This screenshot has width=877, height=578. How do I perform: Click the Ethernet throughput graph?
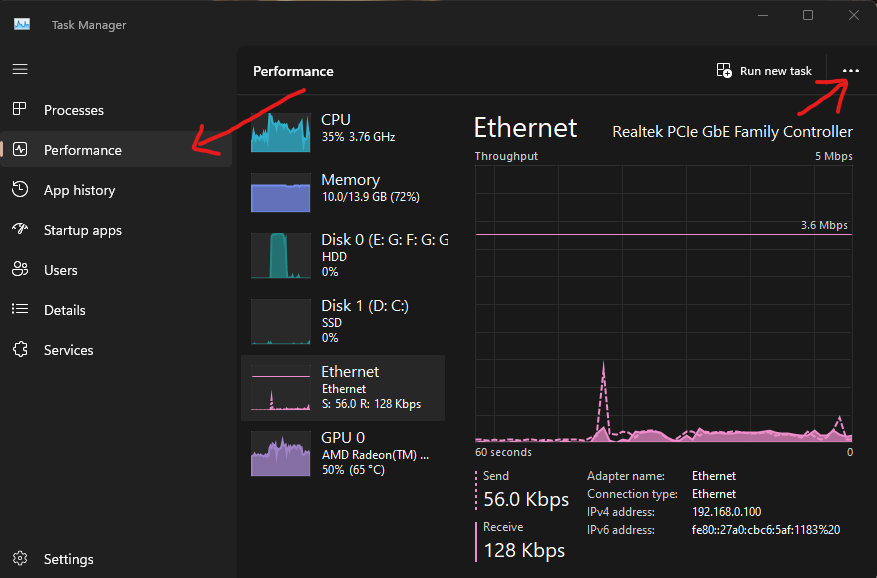[663, 300]
